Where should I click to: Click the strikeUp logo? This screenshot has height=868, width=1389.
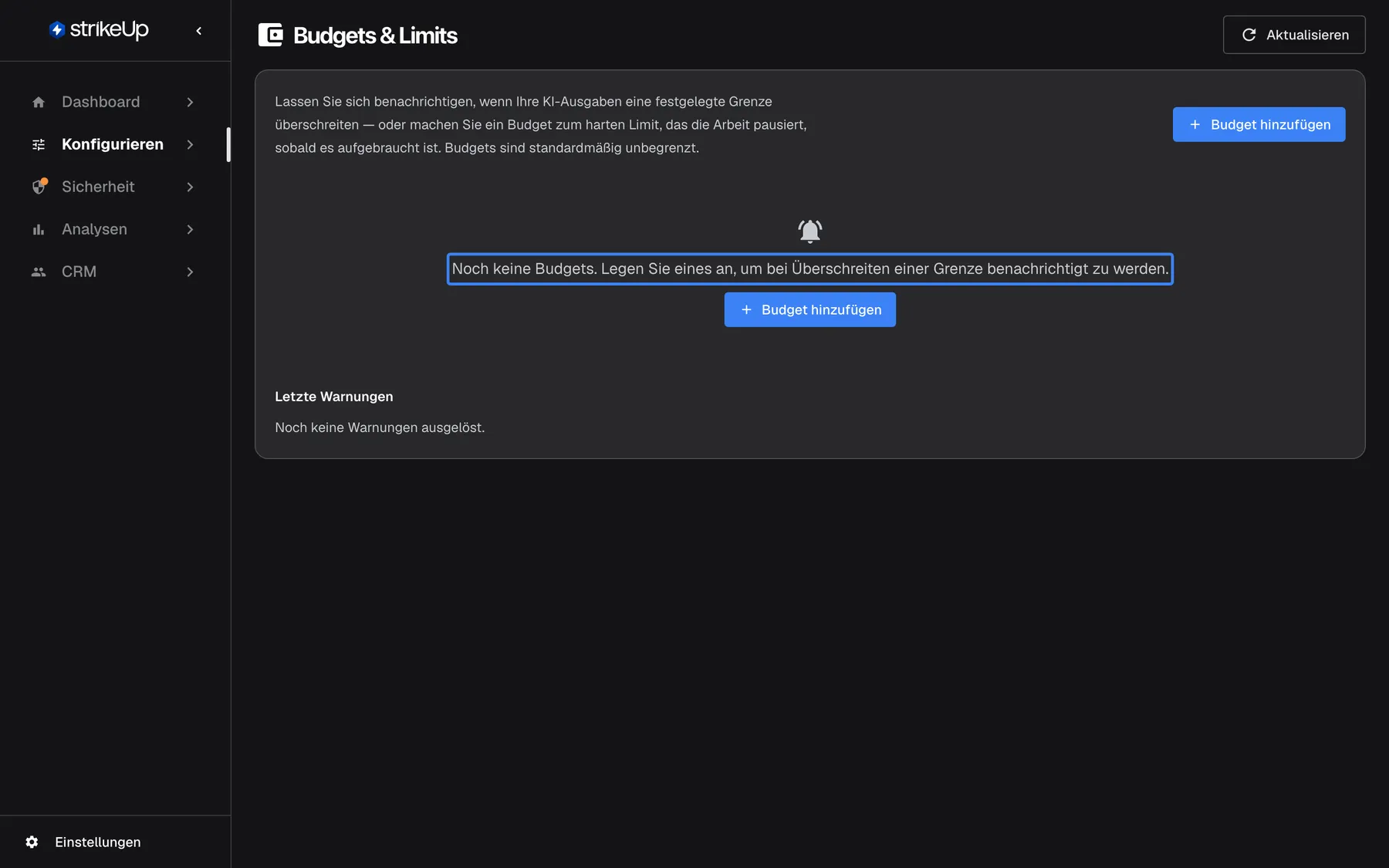pos(99,30)
